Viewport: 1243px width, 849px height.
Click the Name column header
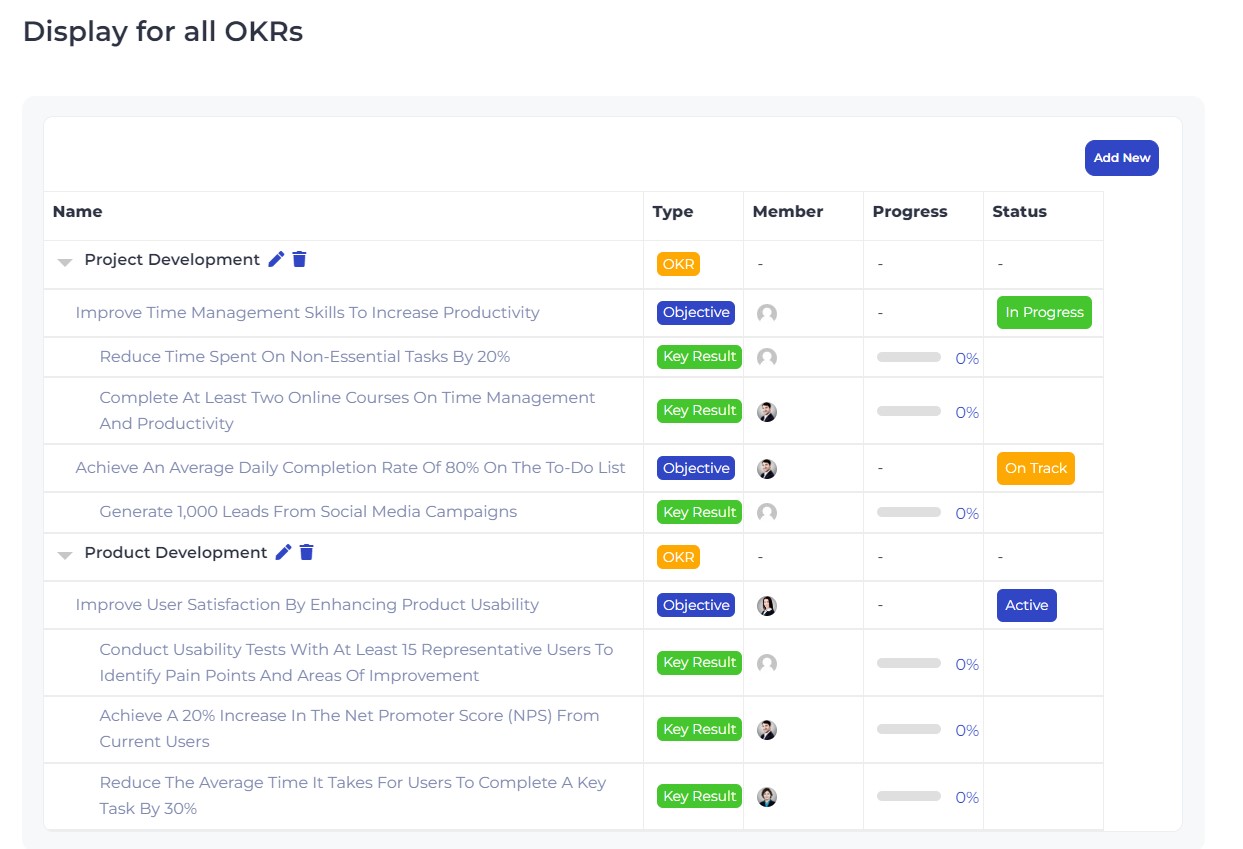click(77, 211)
